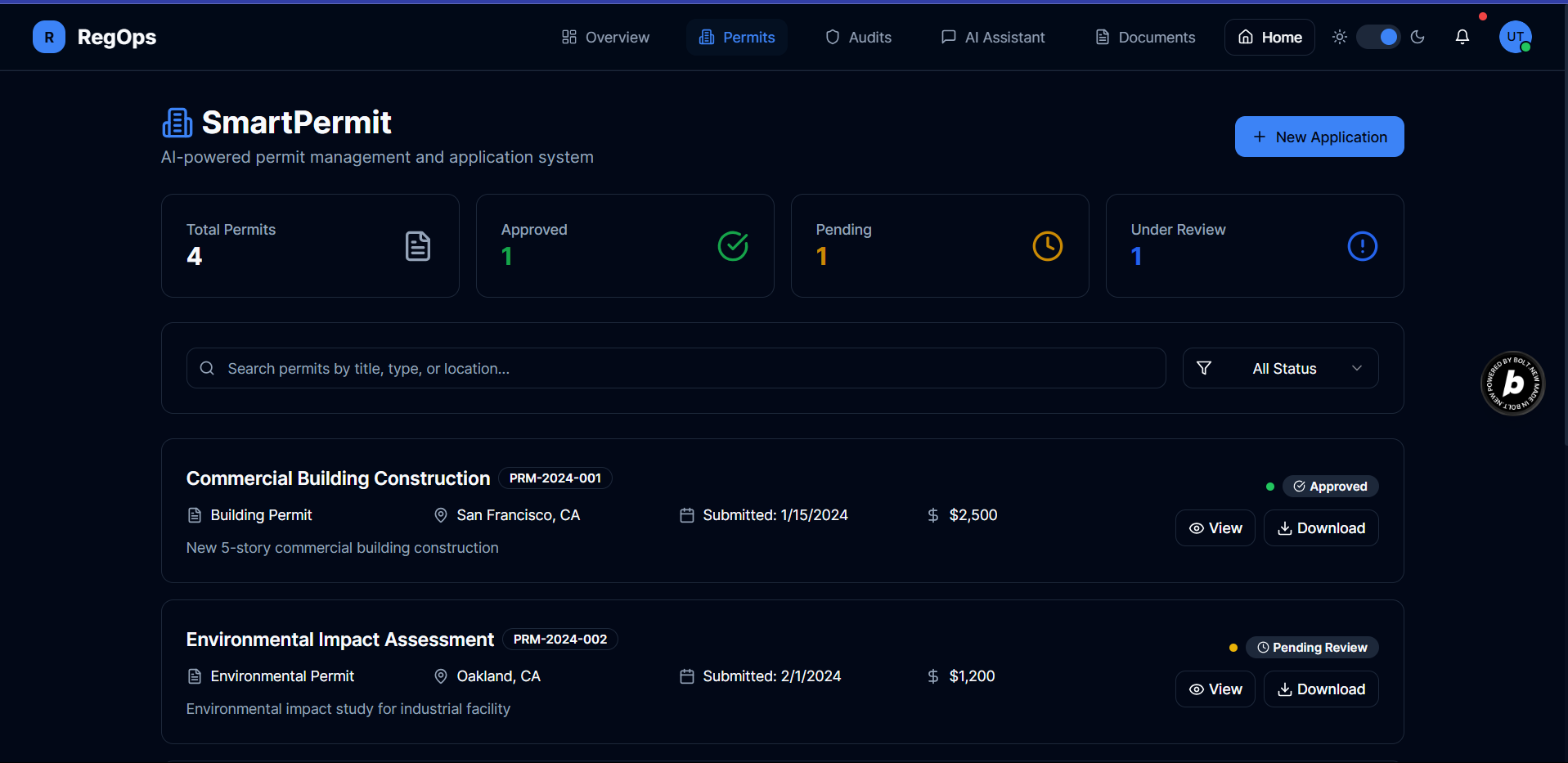View the Environmental Impact Assessment permit
This screenshot has width=1568, height=763.
[x=1215, y=689]
